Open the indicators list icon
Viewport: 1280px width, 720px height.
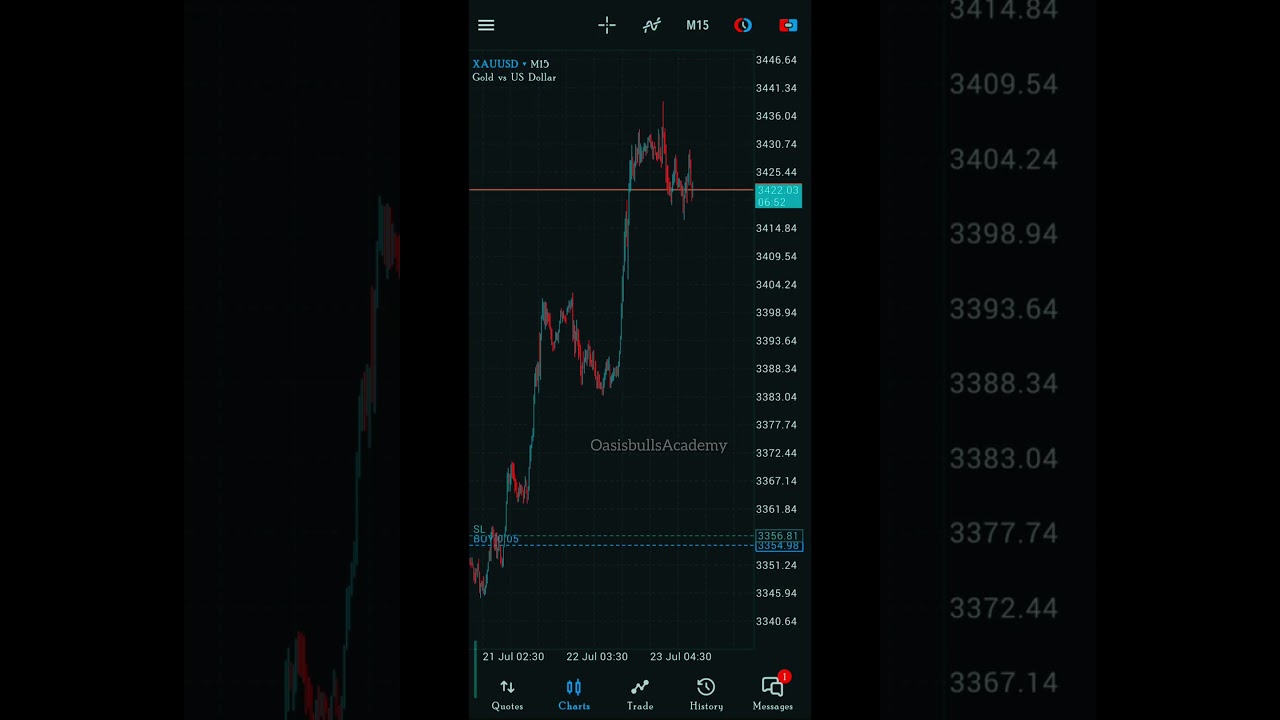tap(652, 25)
